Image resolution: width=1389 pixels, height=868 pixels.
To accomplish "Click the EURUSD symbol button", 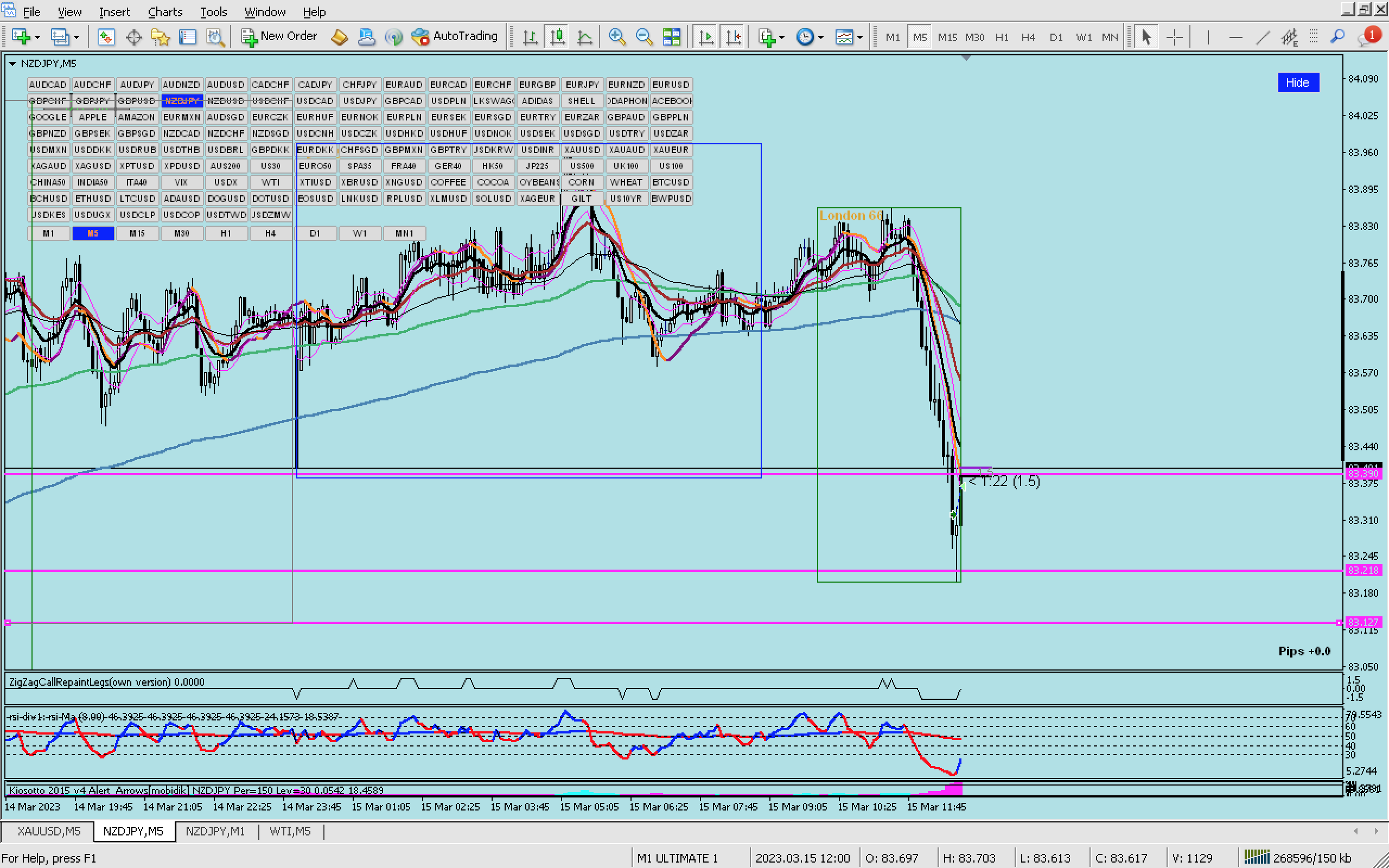I will (671, 85).
